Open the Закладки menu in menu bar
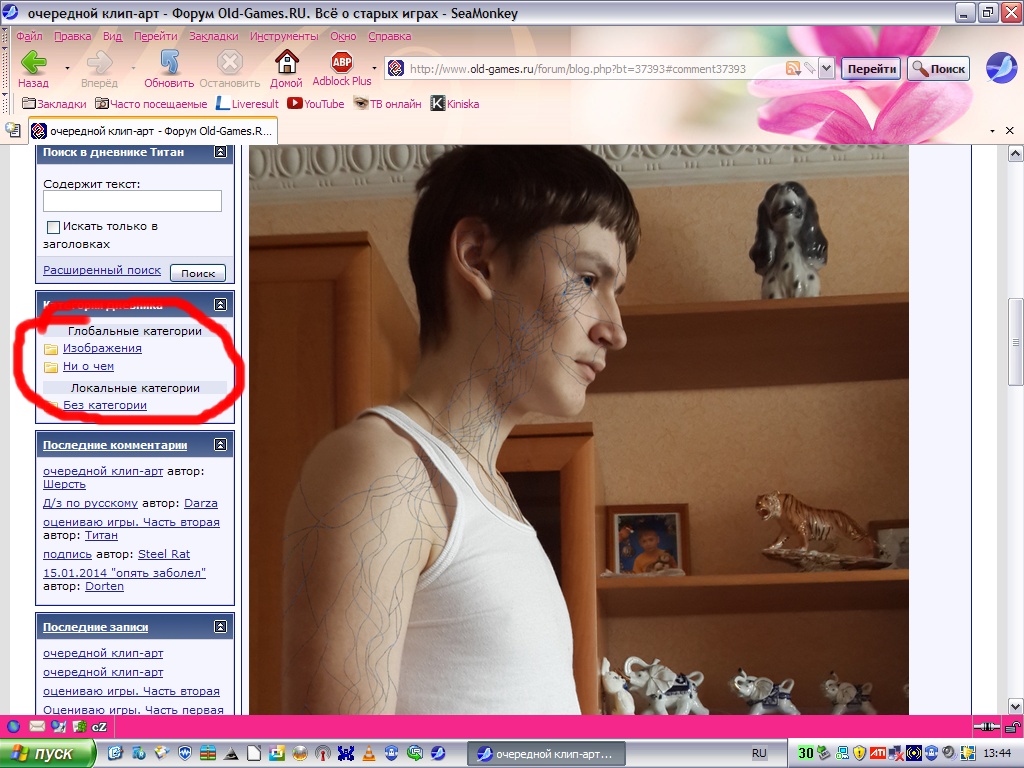1024x768 pixels. (x=214, y=36)
